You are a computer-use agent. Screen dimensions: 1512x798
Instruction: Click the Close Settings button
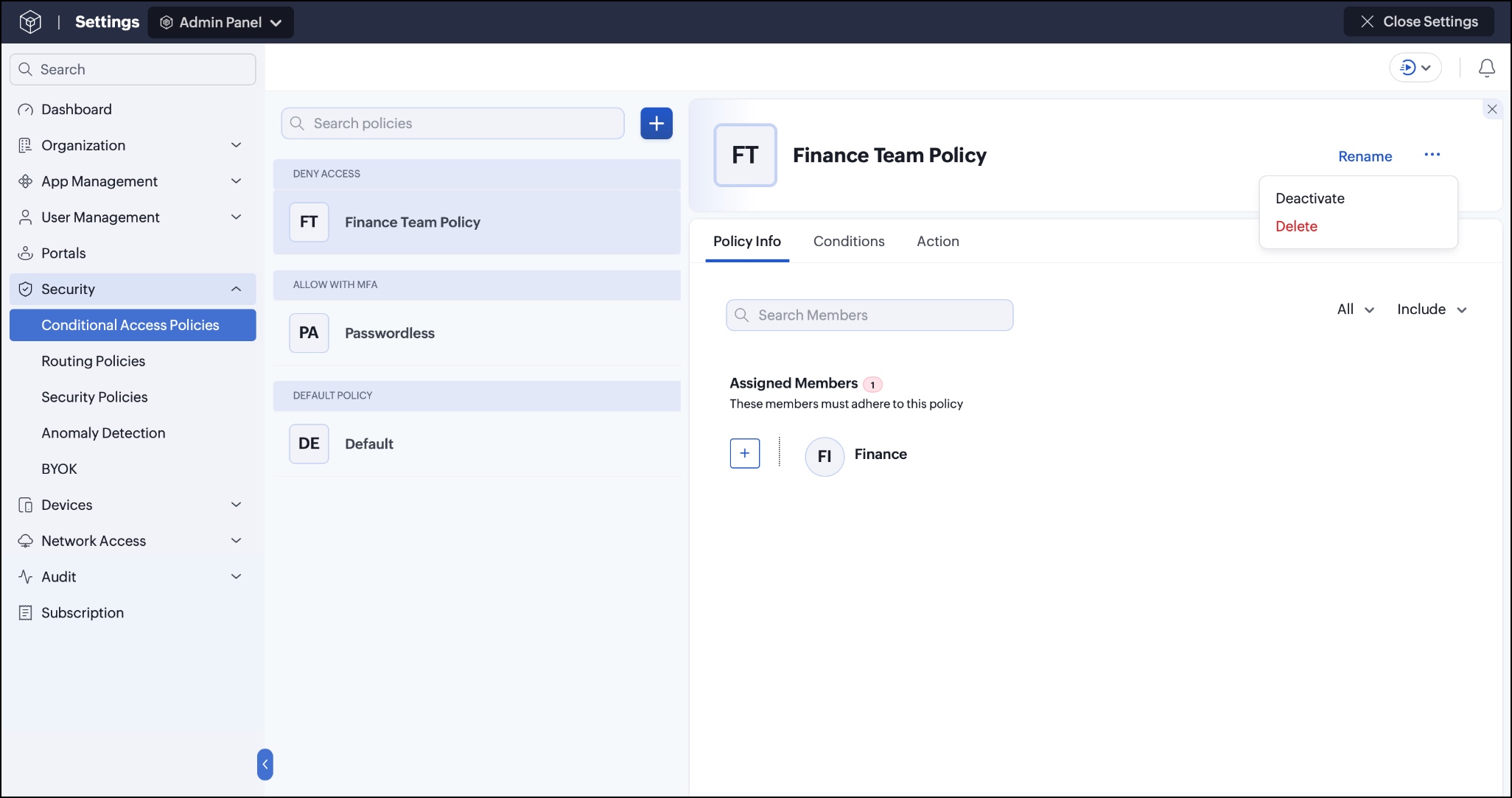pos(1419,21)
